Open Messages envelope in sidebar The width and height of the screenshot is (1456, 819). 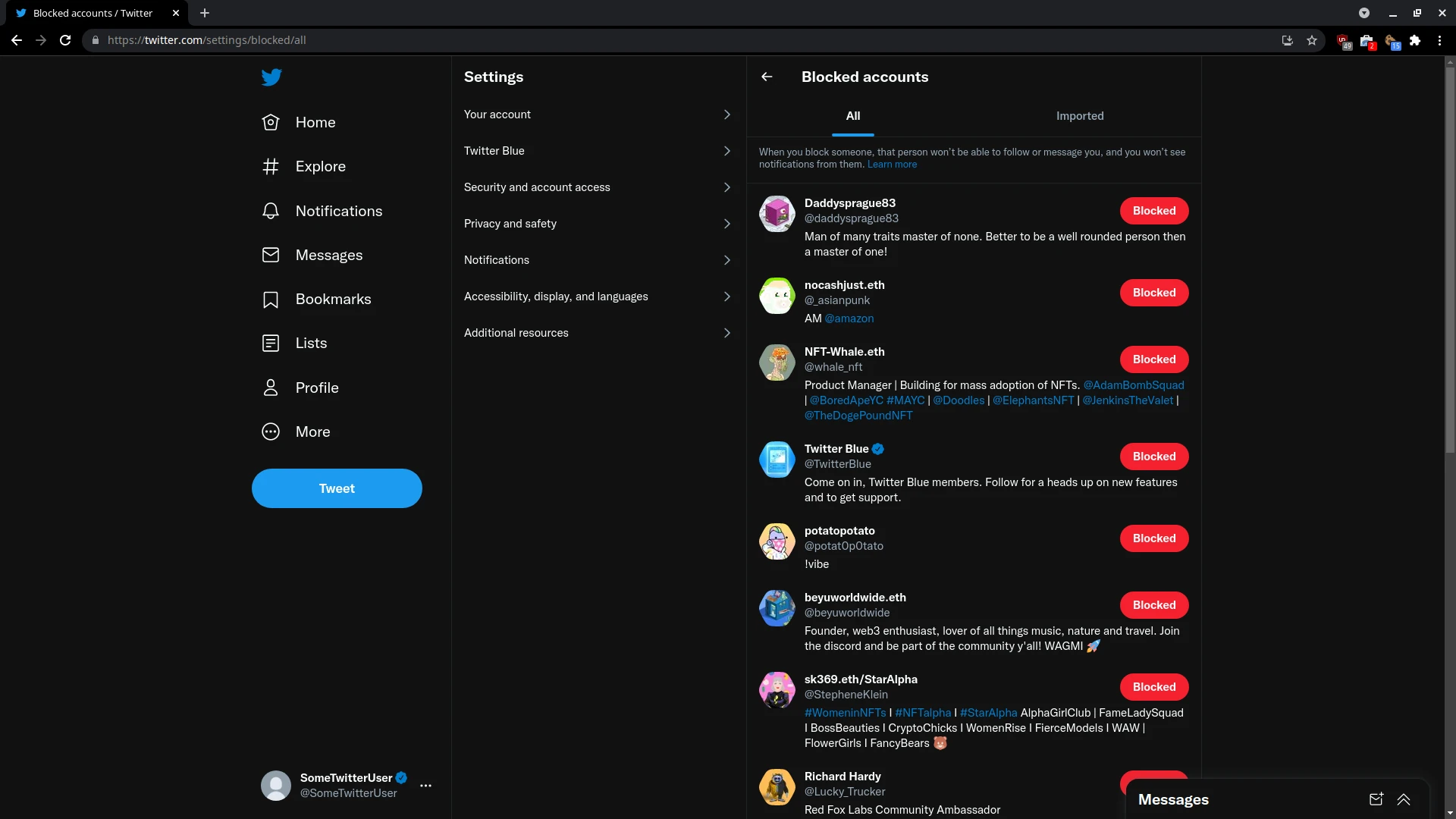(271, 255)
